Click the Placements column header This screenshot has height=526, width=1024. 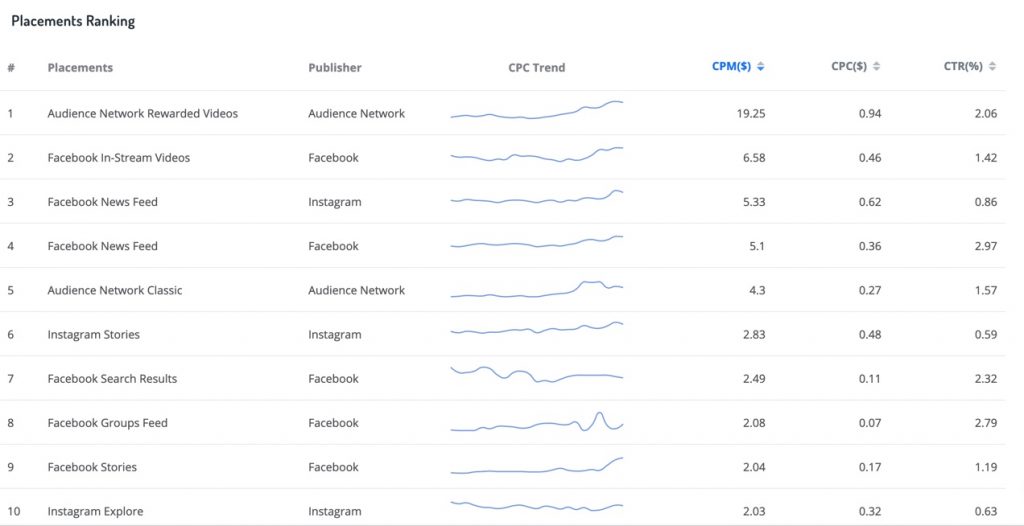click(80, 67)
